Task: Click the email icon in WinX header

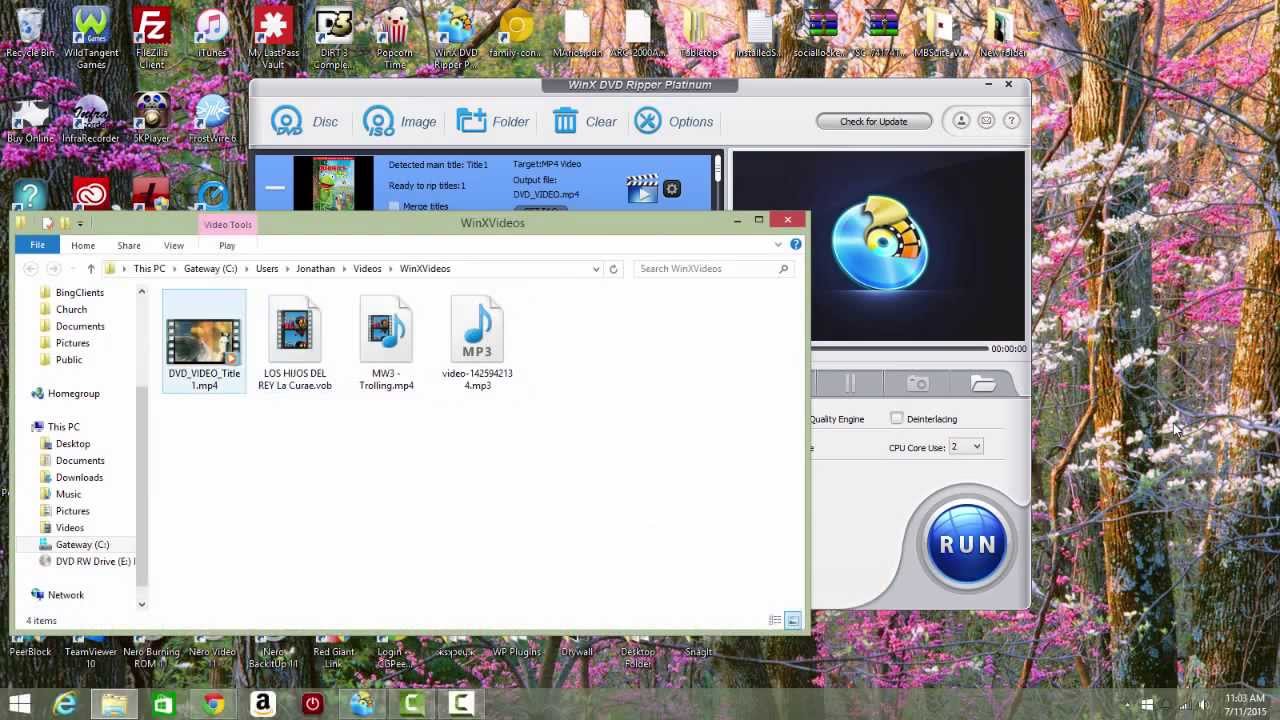Action: pyautogui.click(x=986, y=121)
